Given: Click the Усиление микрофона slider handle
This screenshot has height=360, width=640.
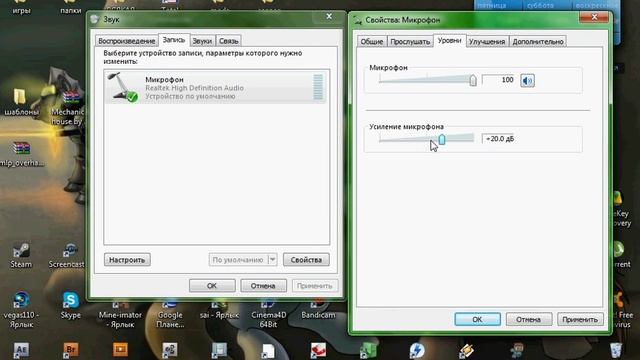Looking at the screenshot, I should [x=442, y=139].
